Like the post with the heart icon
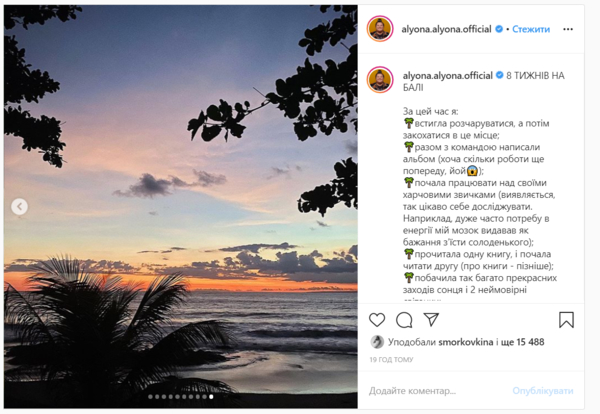Viewport: 600px width, 414px height. [x=377, y=320]
